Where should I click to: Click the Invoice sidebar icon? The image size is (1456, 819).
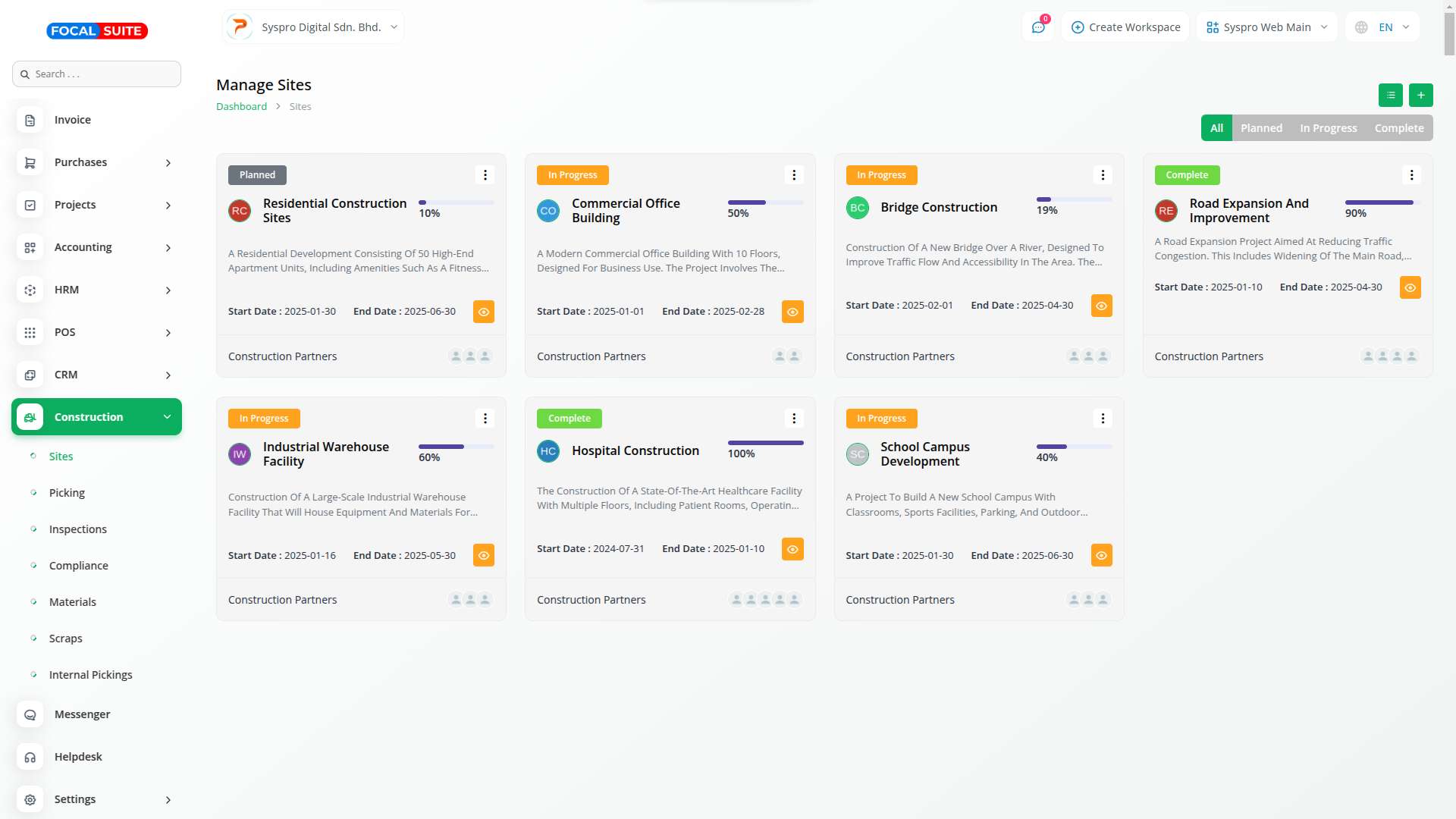30,120
